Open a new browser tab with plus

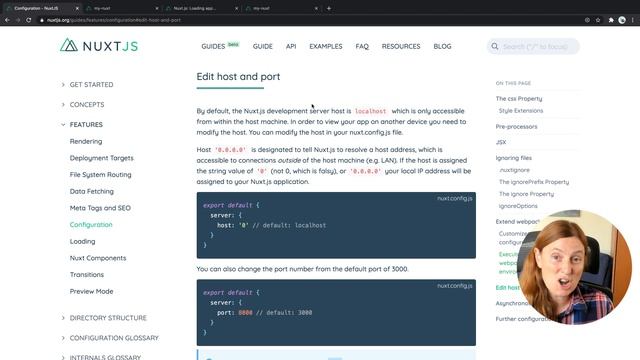329,8
